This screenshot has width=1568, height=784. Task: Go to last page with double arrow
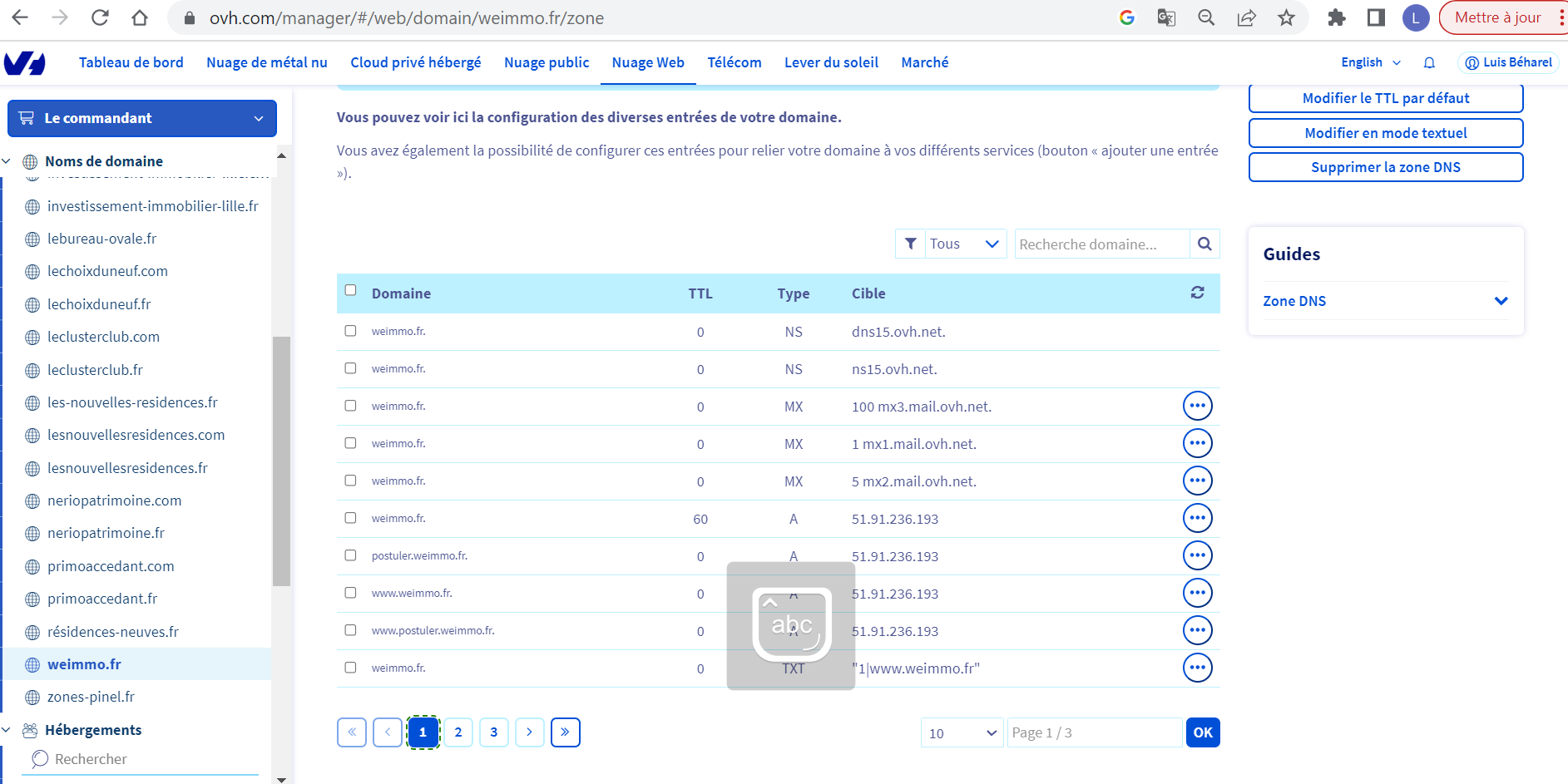[565, 732]
